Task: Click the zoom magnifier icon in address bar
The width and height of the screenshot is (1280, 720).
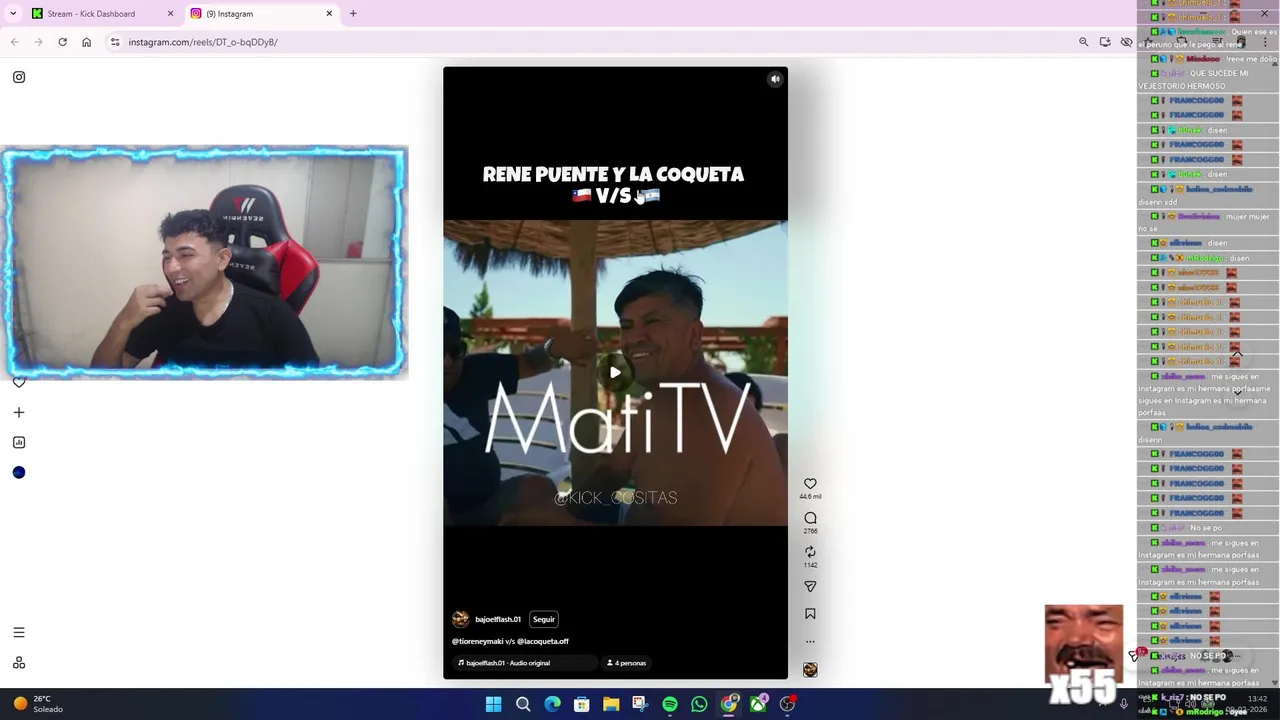Action: point(1083,42)
